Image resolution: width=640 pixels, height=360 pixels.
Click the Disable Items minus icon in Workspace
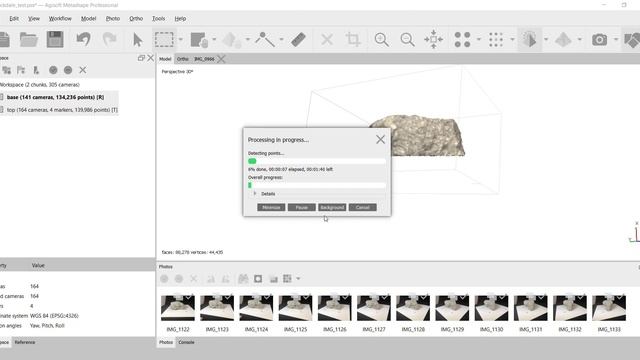(x=68, y=70)
